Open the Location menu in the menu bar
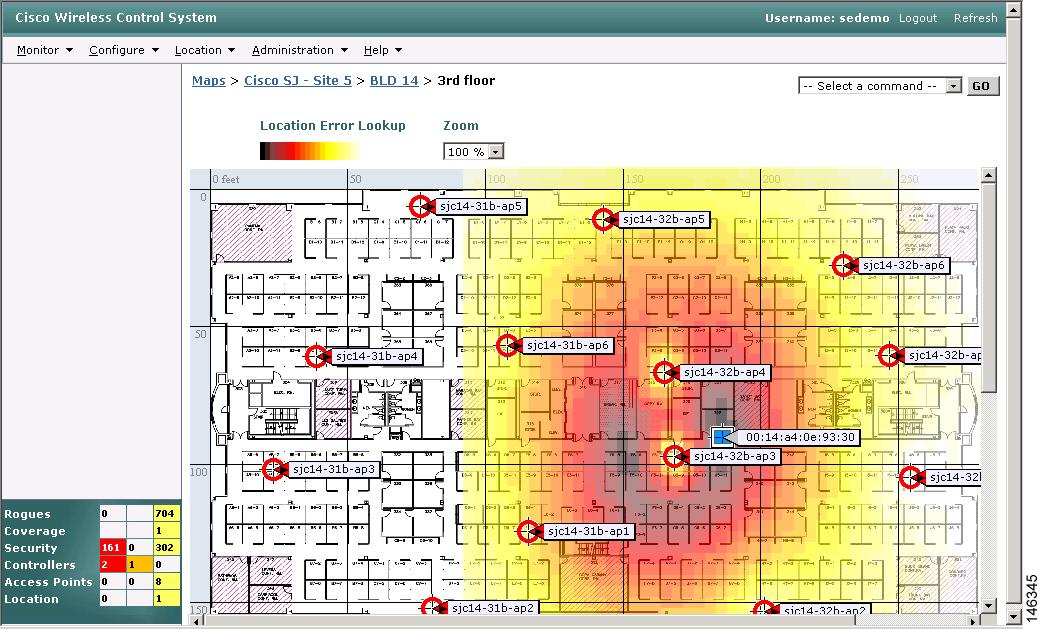Viewport: 1041px width, 629px height. pos(204,50)
